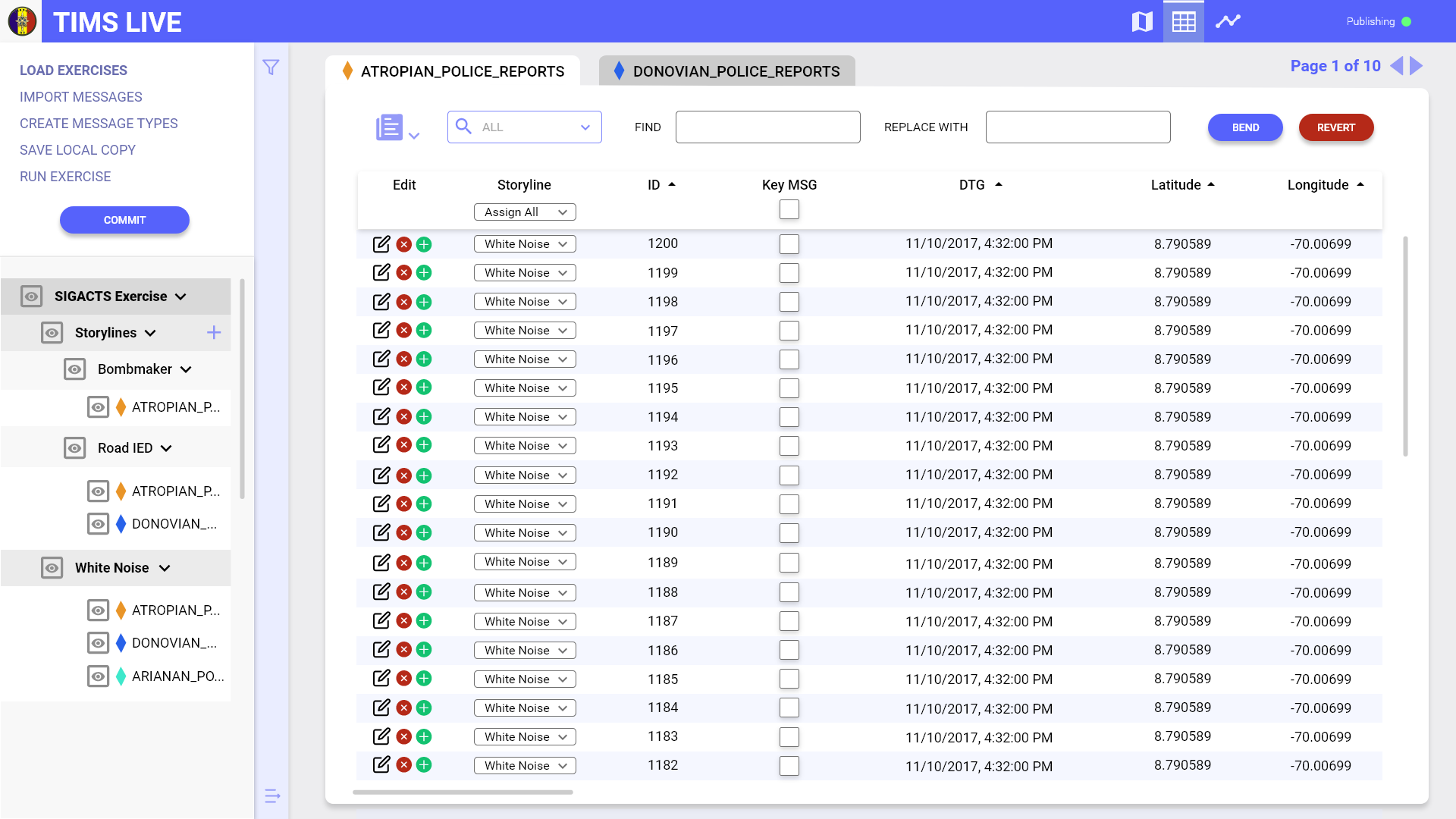Click the edit pencil icon for message 1200
The width and height of the screenshot is (1456, 819).
point(381,244)
